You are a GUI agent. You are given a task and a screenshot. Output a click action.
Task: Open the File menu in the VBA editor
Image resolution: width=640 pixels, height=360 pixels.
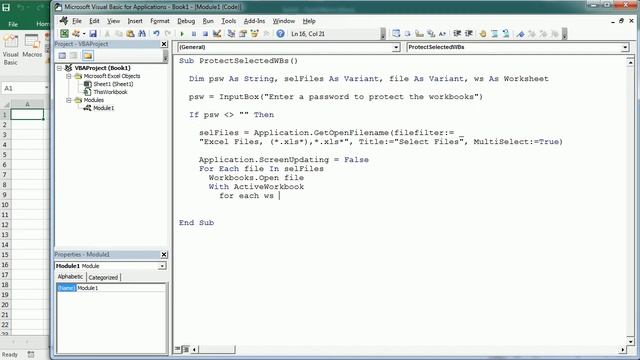[x=77, y=21]
